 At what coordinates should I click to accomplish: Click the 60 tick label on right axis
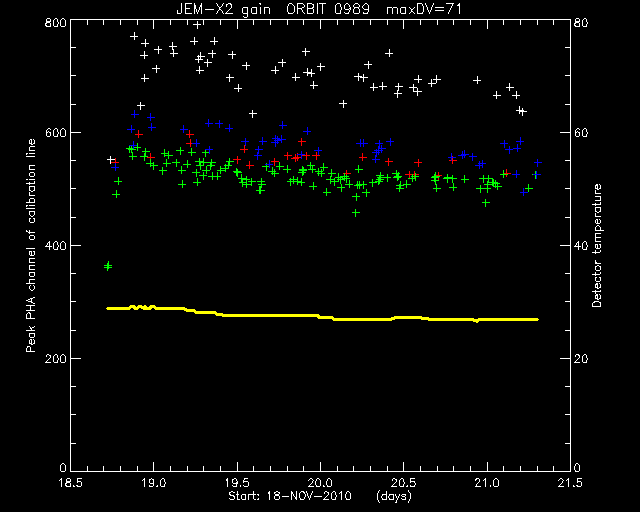tap(581, 133)
